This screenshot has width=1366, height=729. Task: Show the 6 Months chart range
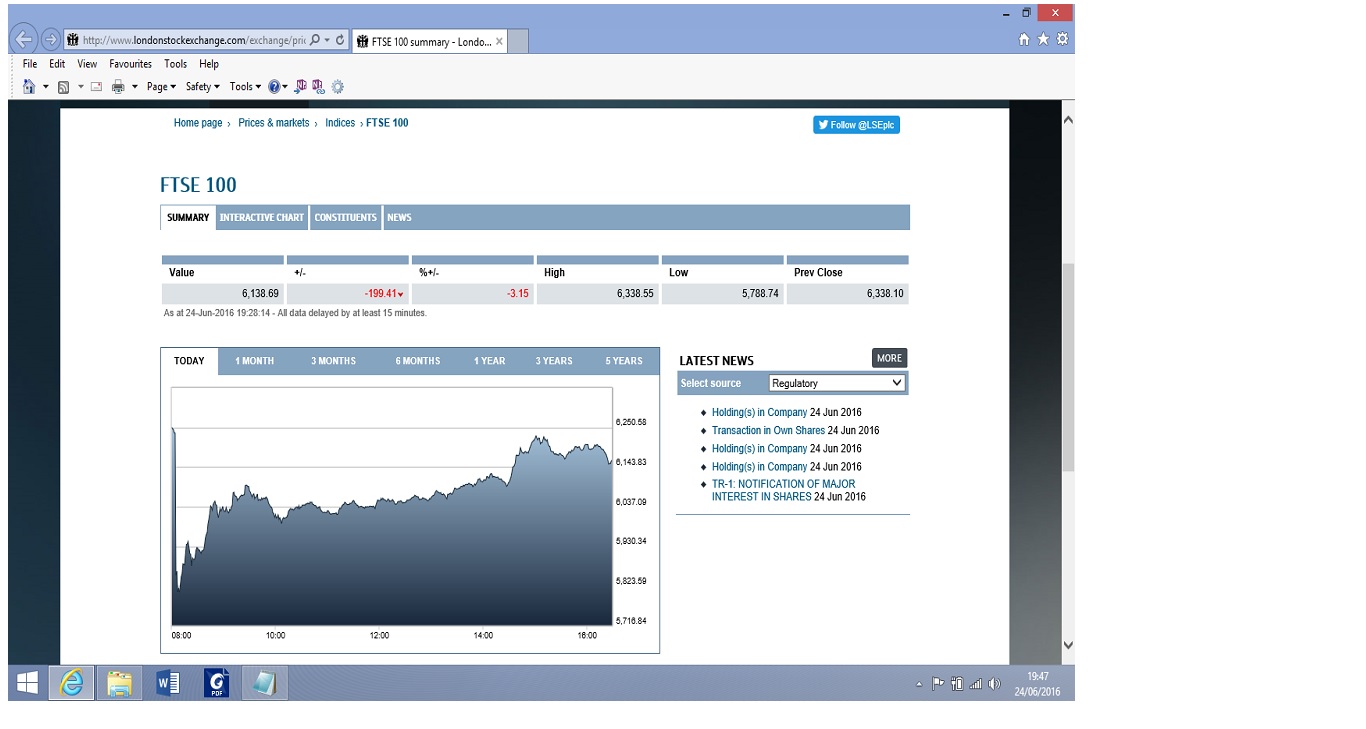(x=418, y=361)
